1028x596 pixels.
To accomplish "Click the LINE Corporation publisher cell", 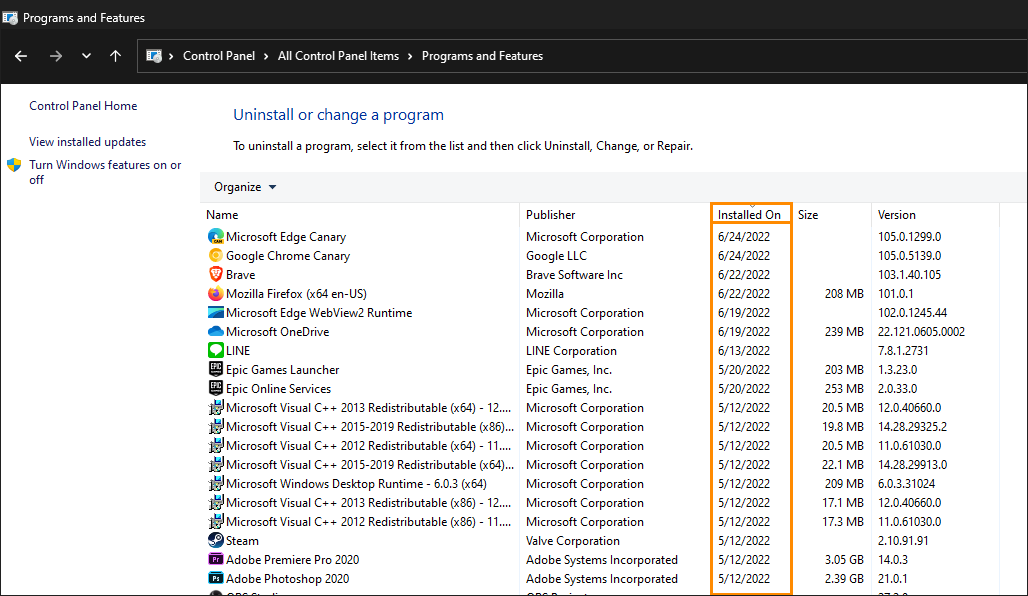I will click(572, 351).
